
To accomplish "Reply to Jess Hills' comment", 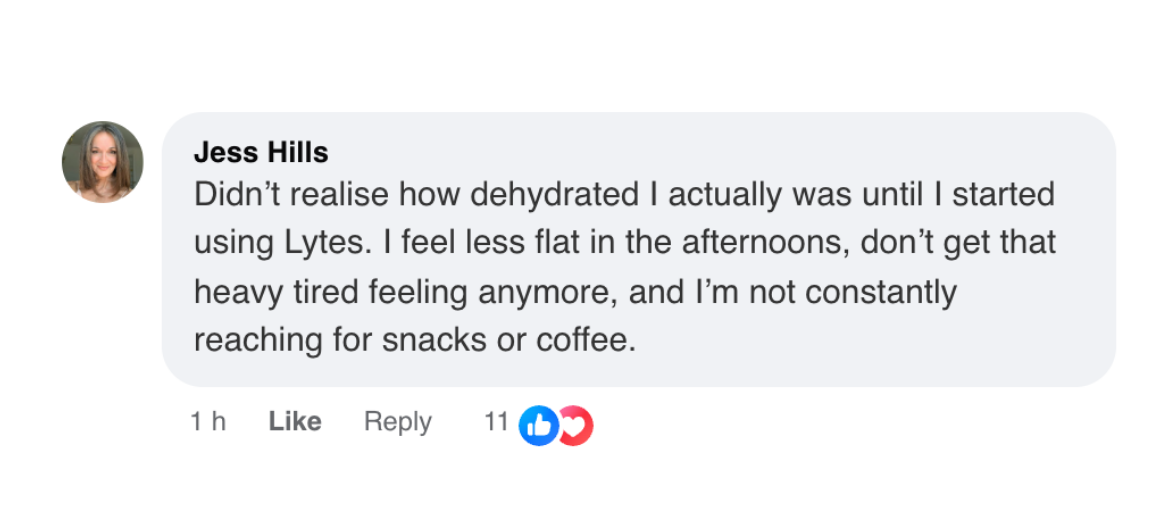I will 397,422.
